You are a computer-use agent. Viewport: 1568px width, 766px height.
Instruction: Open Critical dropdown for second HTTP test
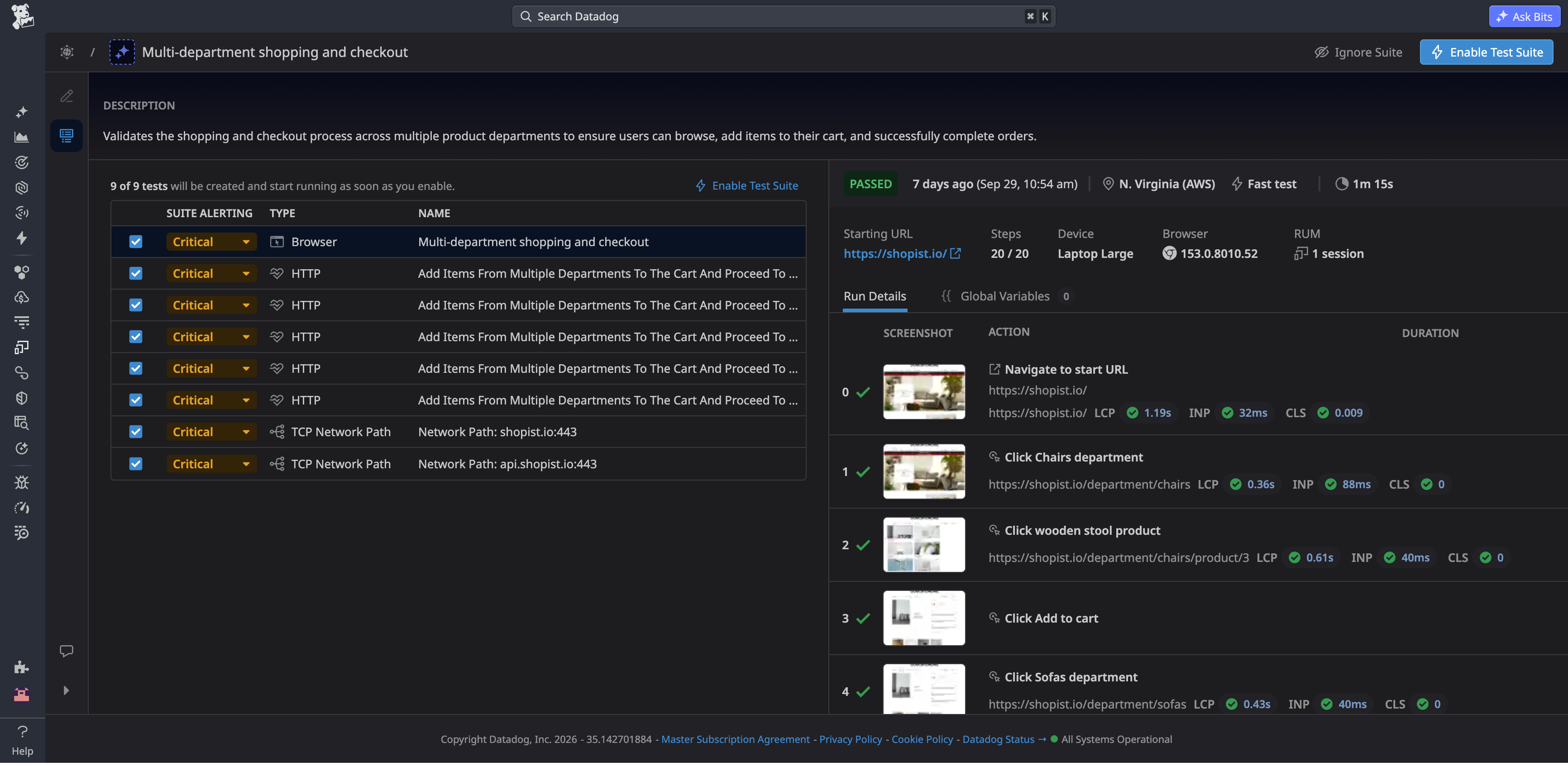click(x=211, y=305)
